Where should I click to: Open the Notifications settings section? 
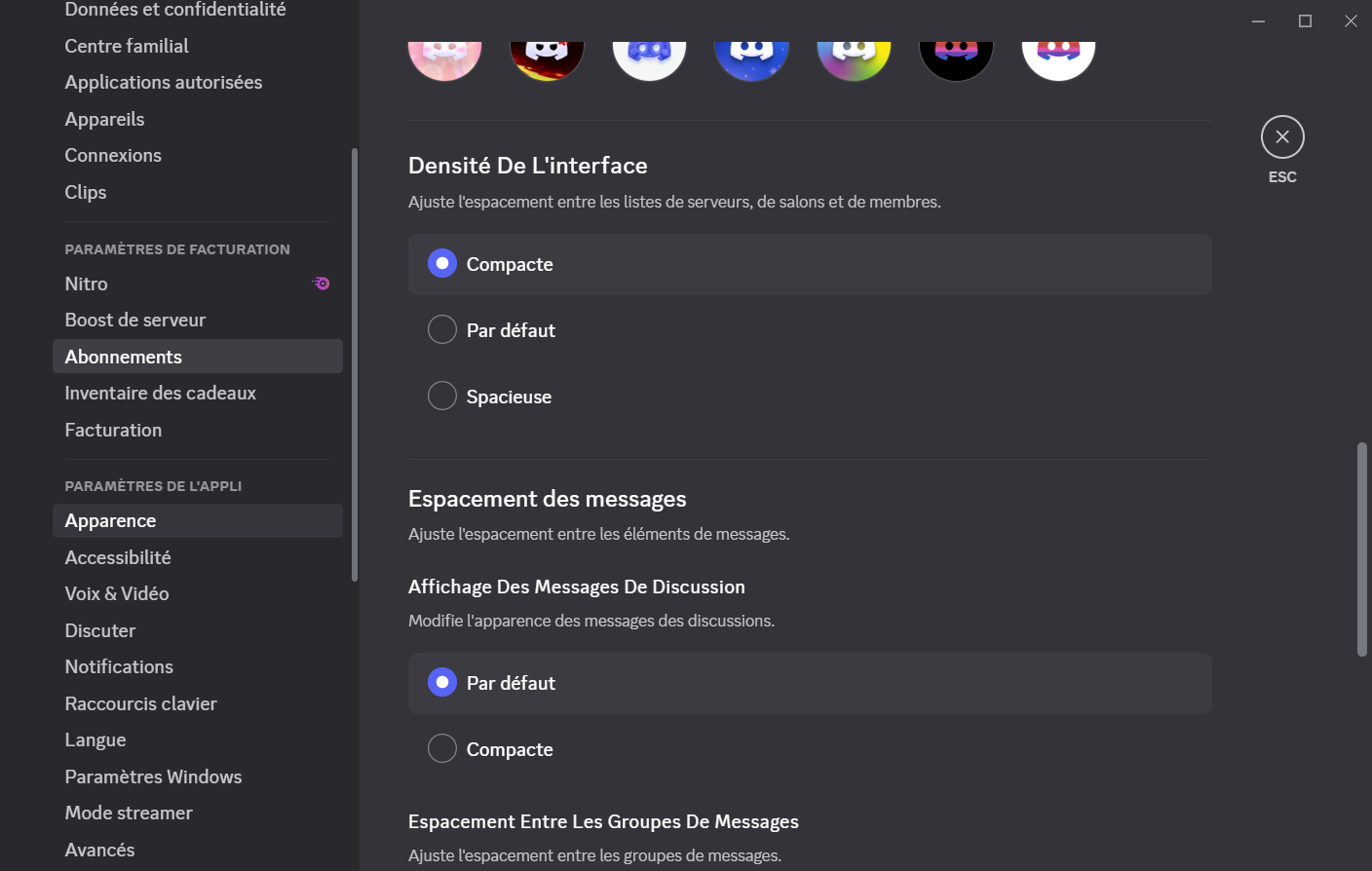[119, 665]
